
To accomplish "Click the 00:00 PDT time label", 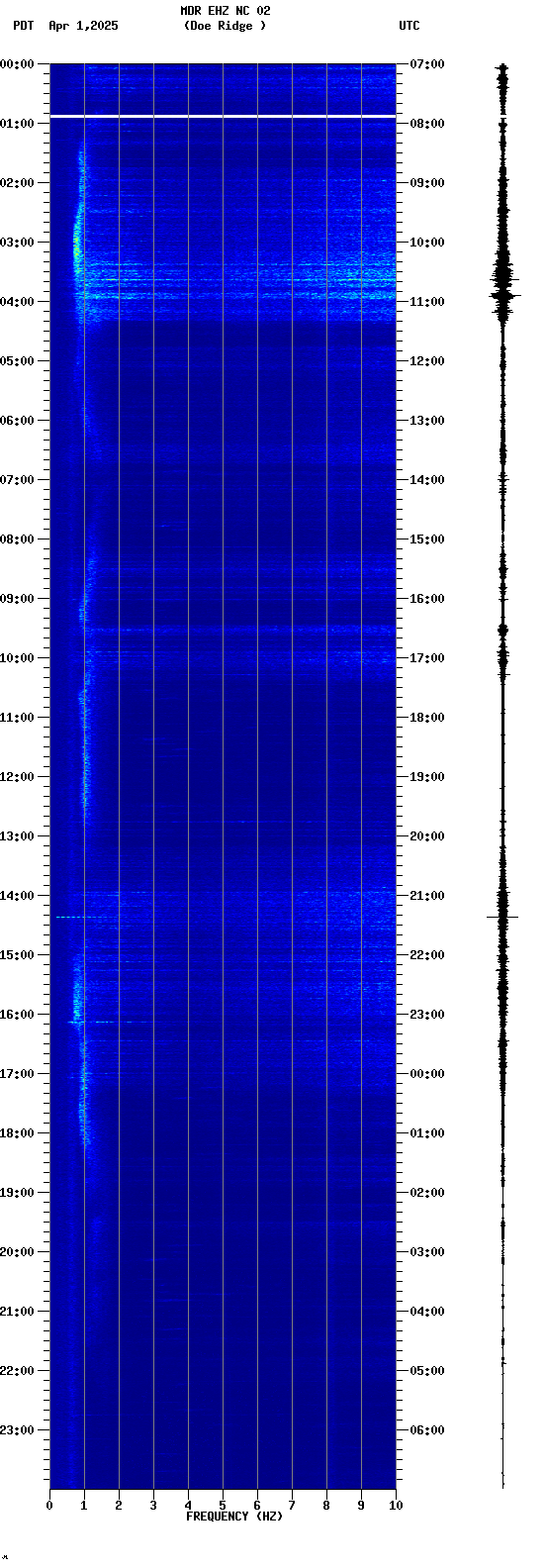I will tap(17, 64).
